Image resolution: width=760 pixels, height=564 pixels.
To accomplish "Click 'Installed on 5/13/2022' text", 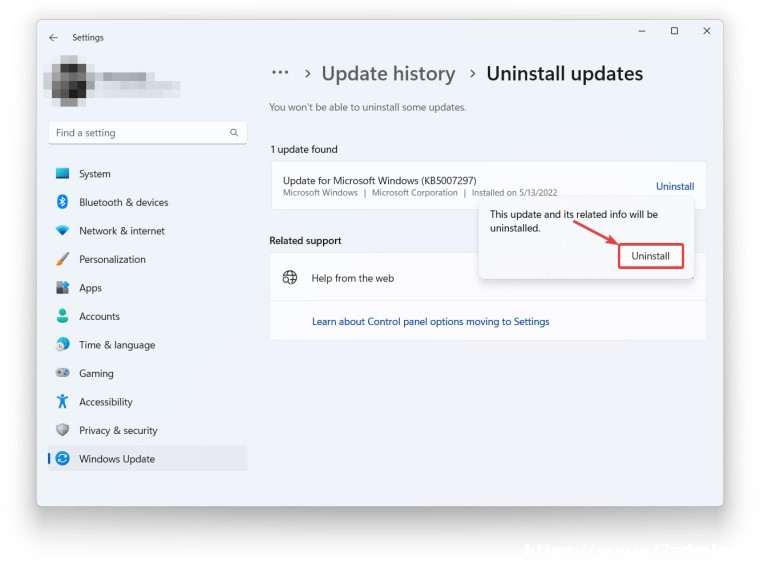I will [514, 192].
